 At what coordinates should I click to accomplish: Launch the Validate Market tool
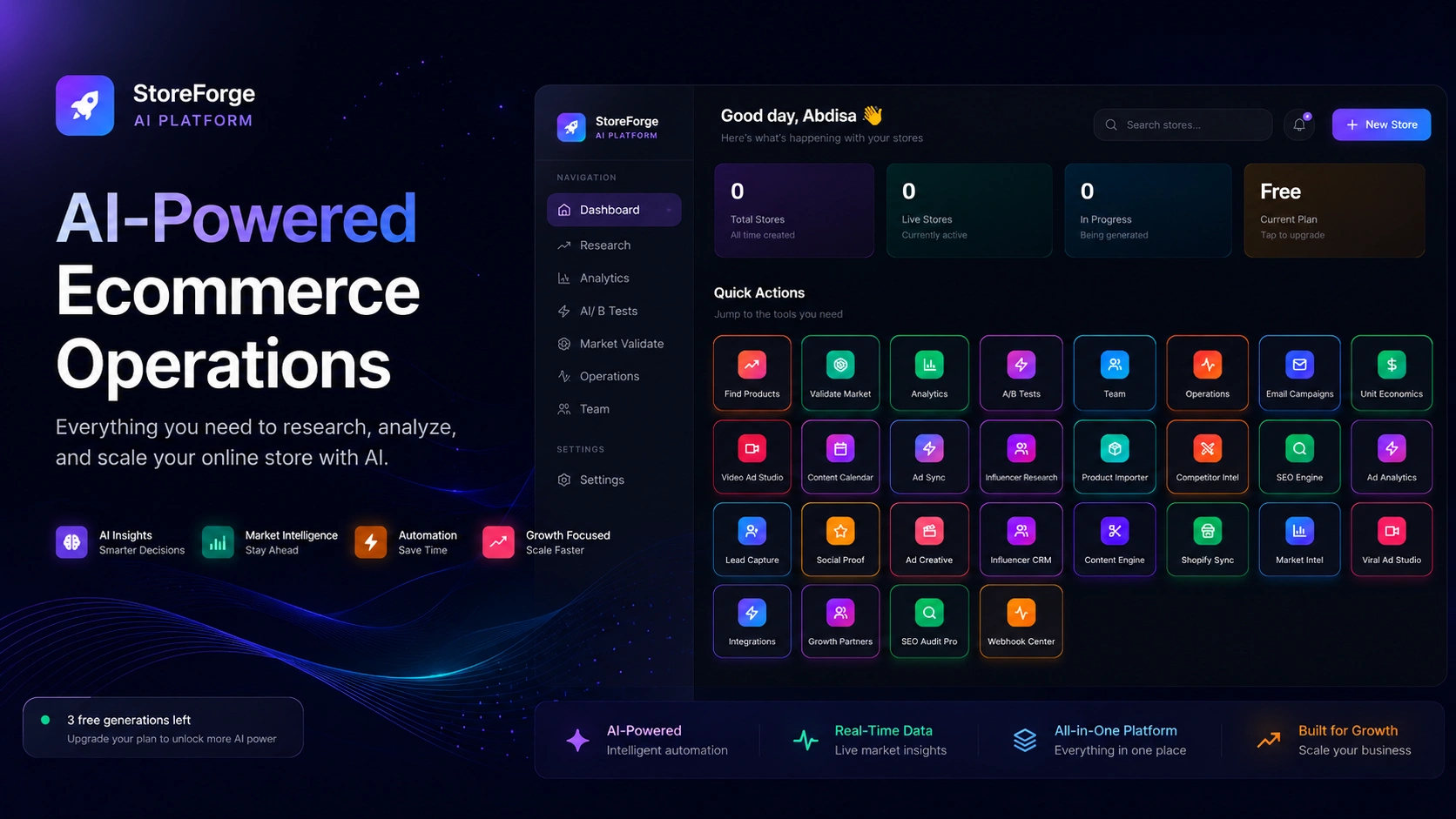(840, 373)
